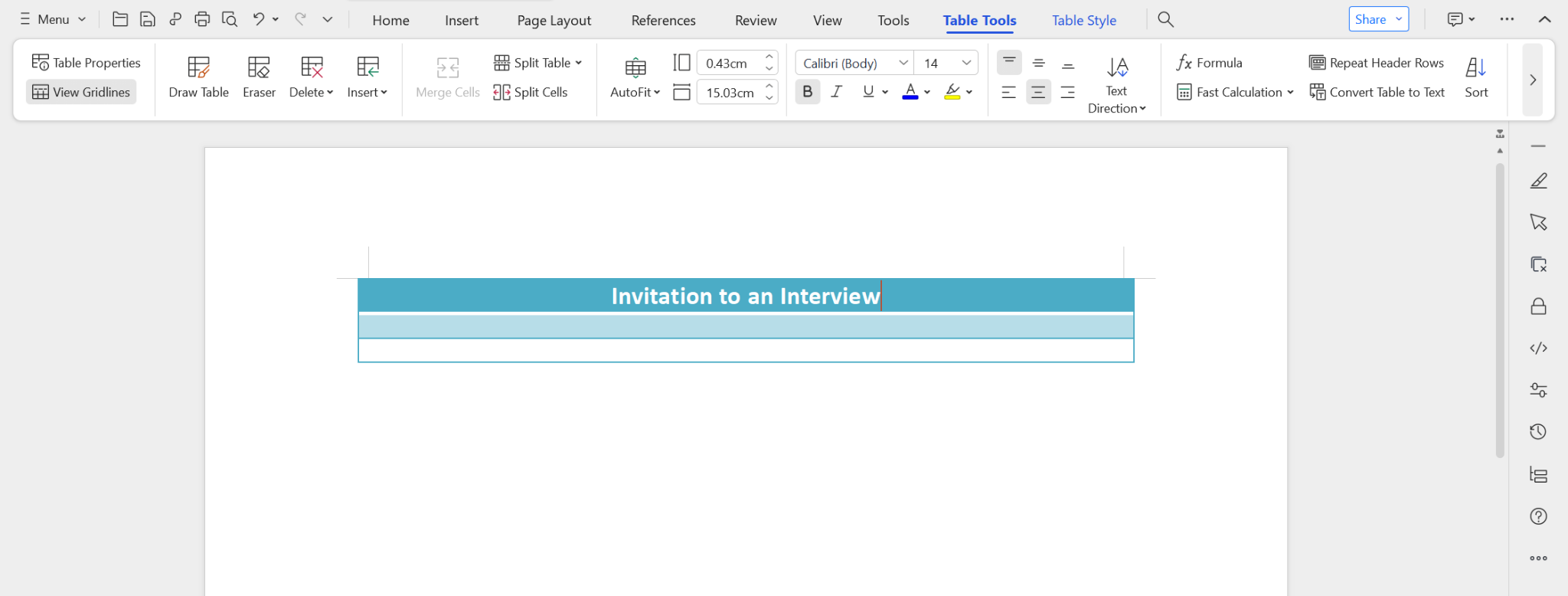1568x596 pixels.
Task: Click the print icon in quick toolbar
Action: [202, 19]
